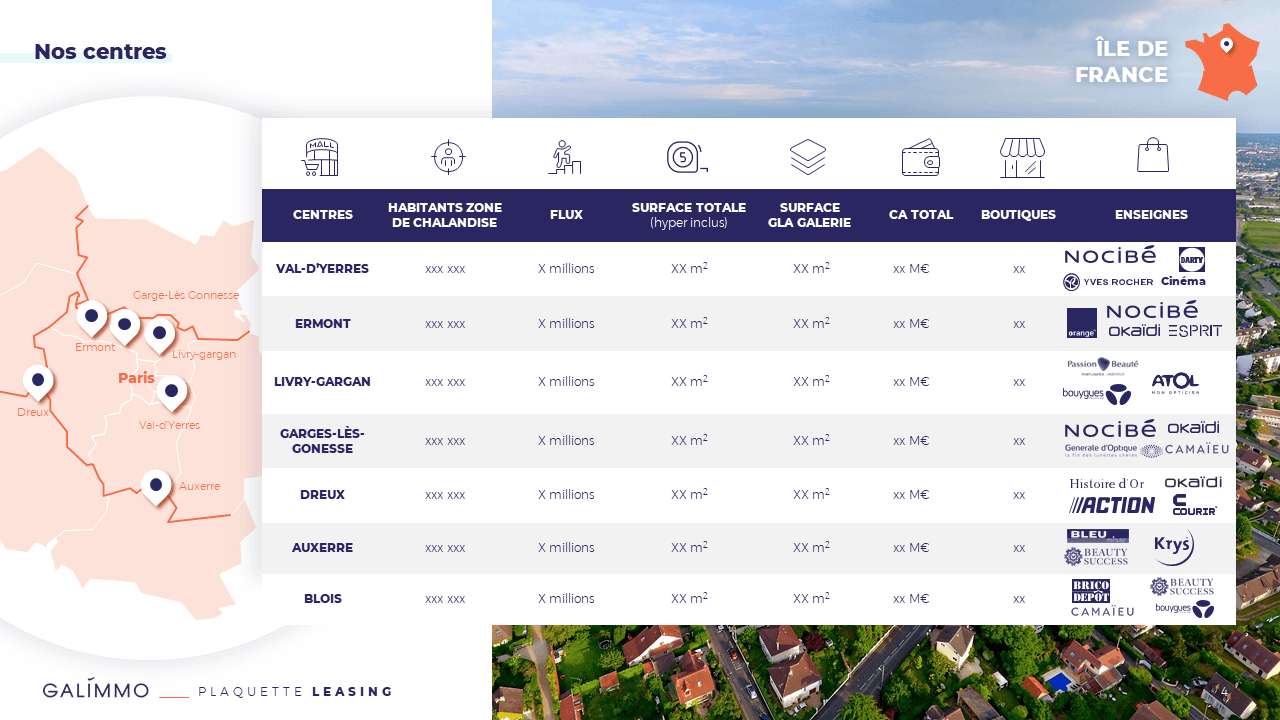Select "HABITANTS ZONE DE CHALANDISE" header
The width and height of the screenshot is (1280, 720).
click(445, 215)
